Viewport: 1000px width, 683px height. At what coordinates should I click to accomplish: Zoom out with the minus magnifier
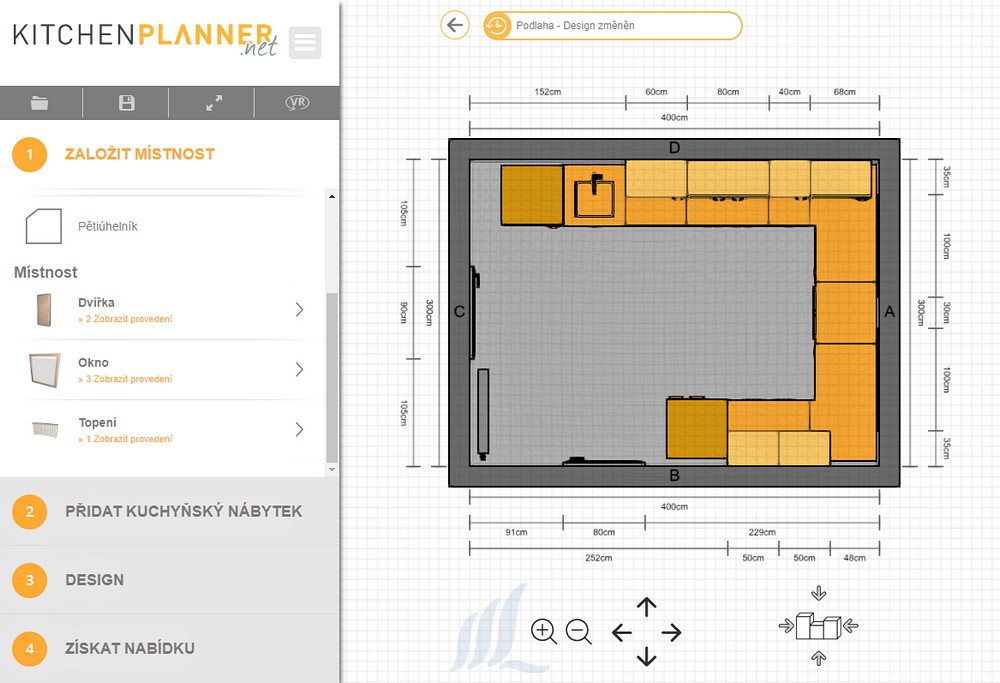click(x=579, y=631)
